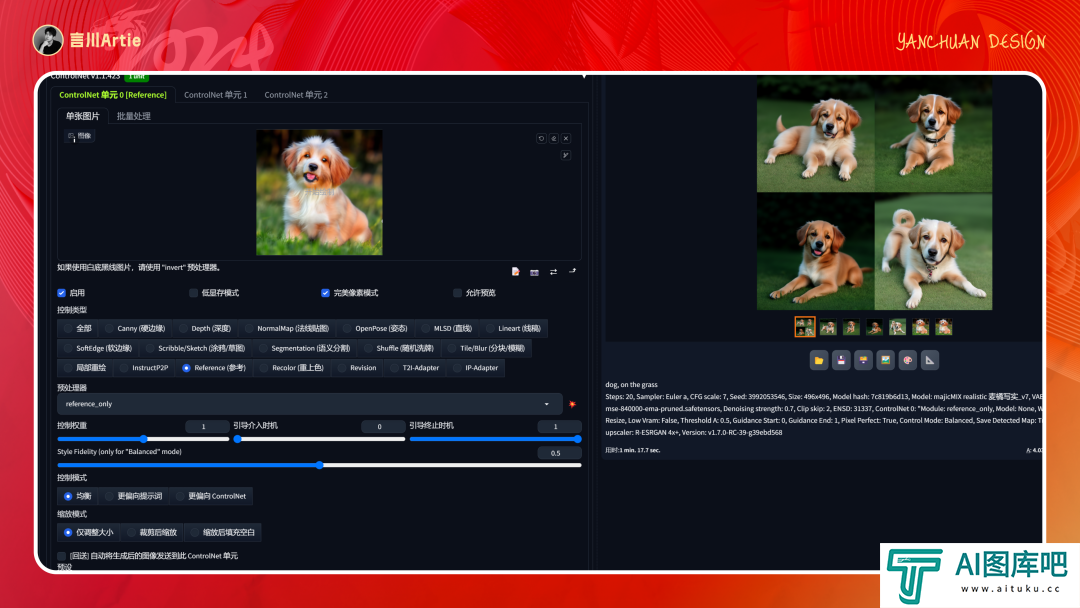
Task: Click the eraser icon above the dog image
Action: point(554,138)
